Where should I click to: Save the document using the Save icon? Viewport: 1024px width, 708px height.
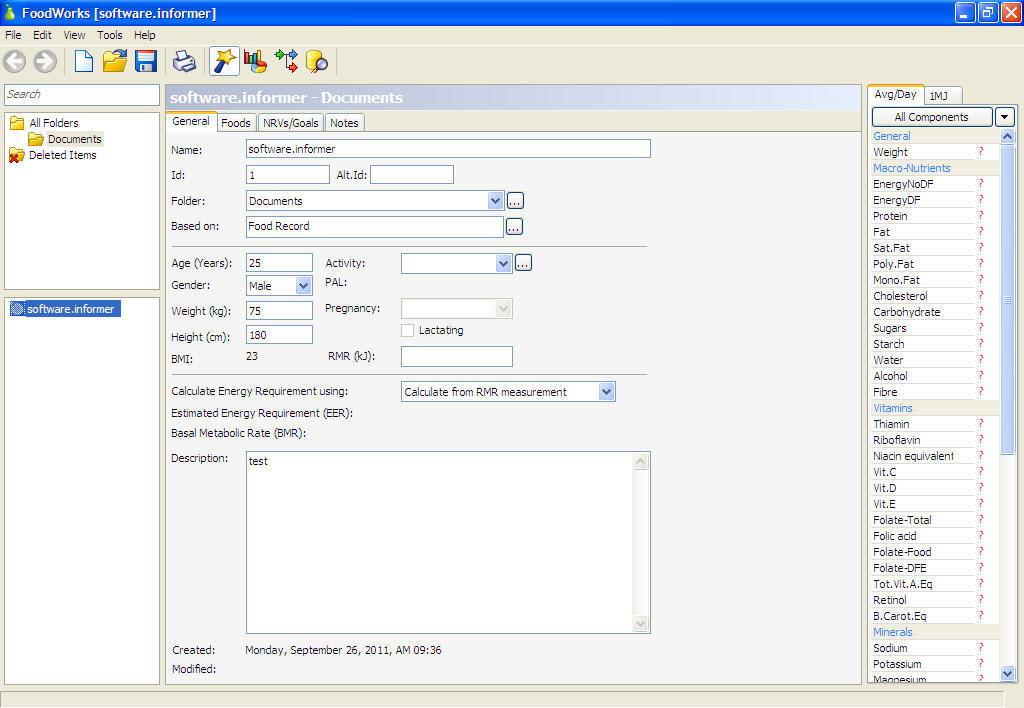(x=145, y=61)
